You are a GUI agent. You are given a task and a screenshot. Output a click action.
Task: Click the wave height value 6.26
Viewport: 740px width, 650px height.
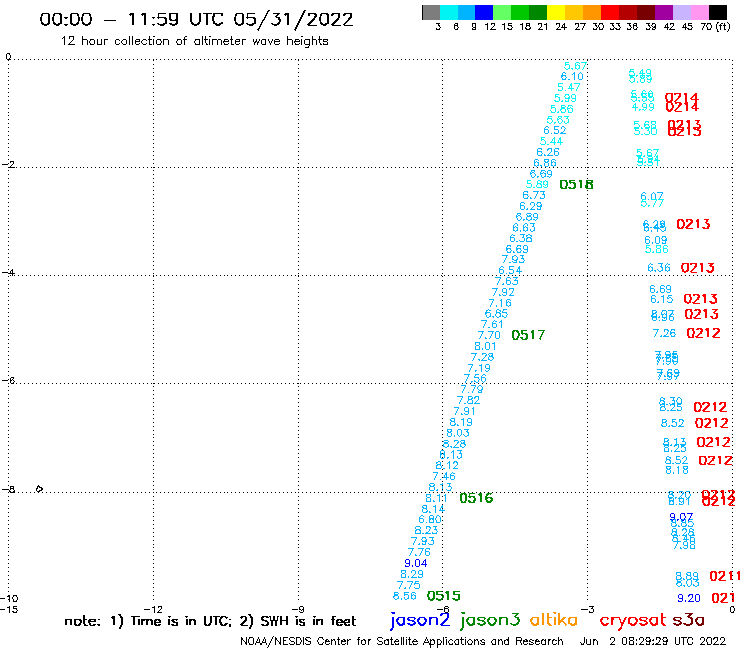(x=548, y=152)
